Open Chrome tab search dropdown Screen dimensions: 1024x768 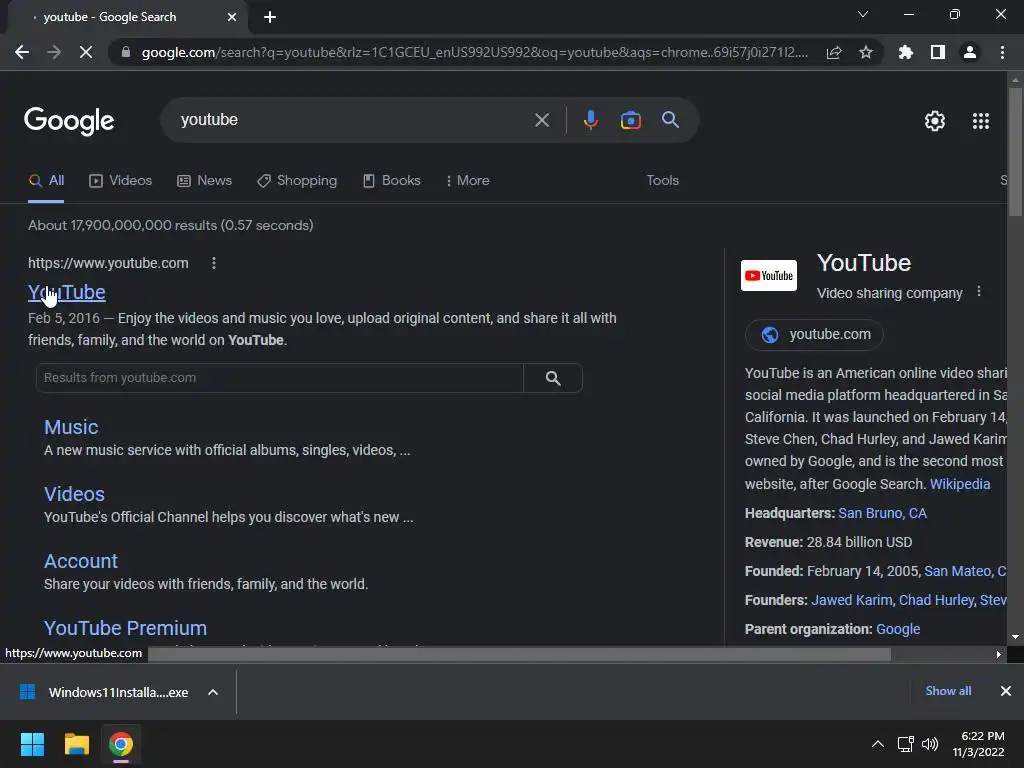pyautogui.click(x=863, y=14)
